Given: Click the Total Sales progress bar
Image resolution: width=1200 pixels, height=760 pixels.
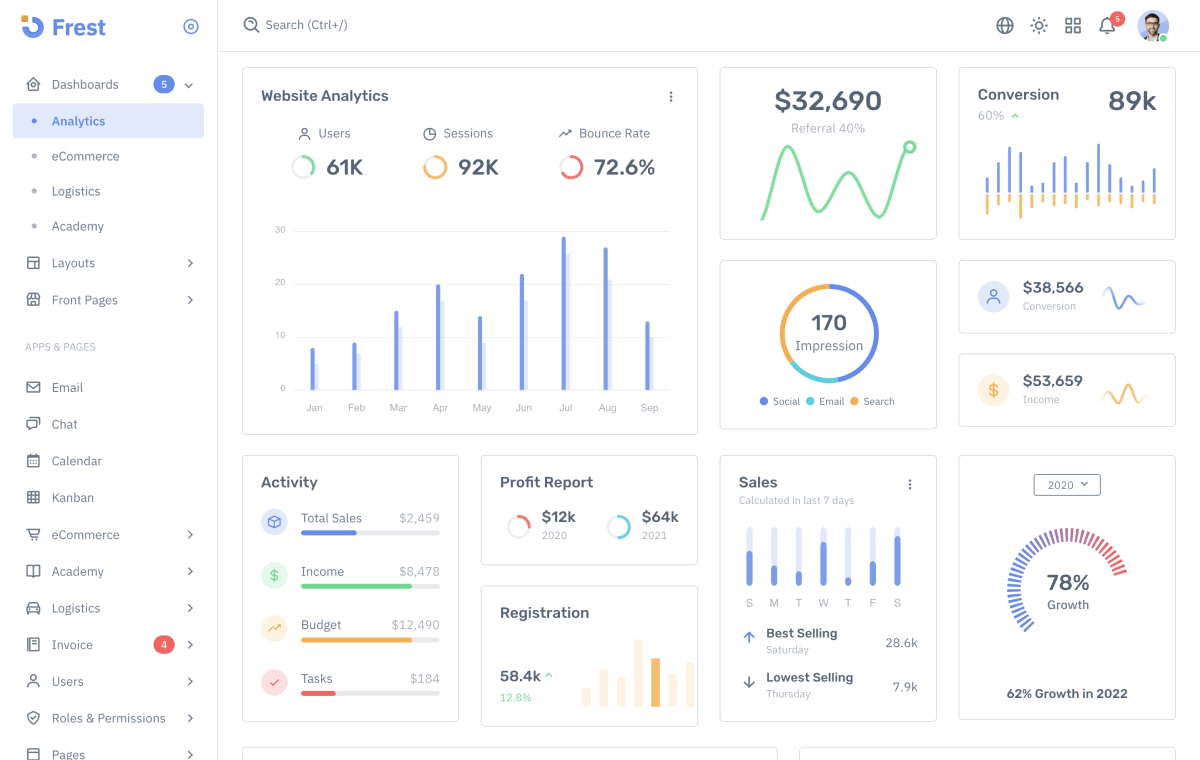Looking at the screenshot, I should (370, 533).
